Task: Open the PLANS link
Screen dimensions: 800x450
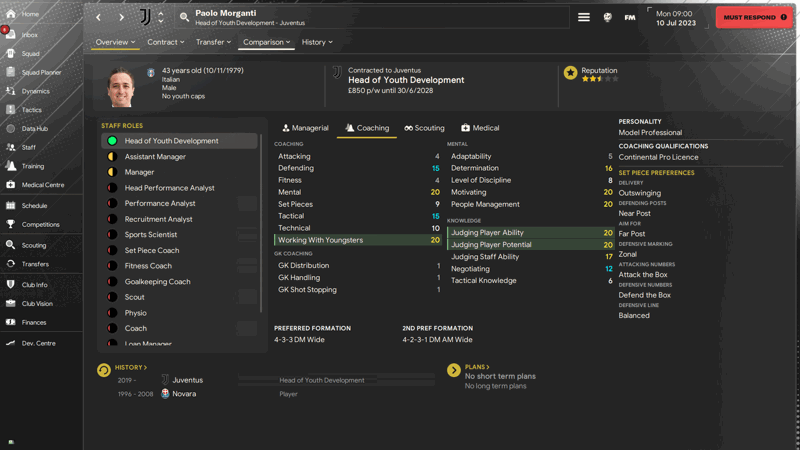Action: click(x=477, y=367)
